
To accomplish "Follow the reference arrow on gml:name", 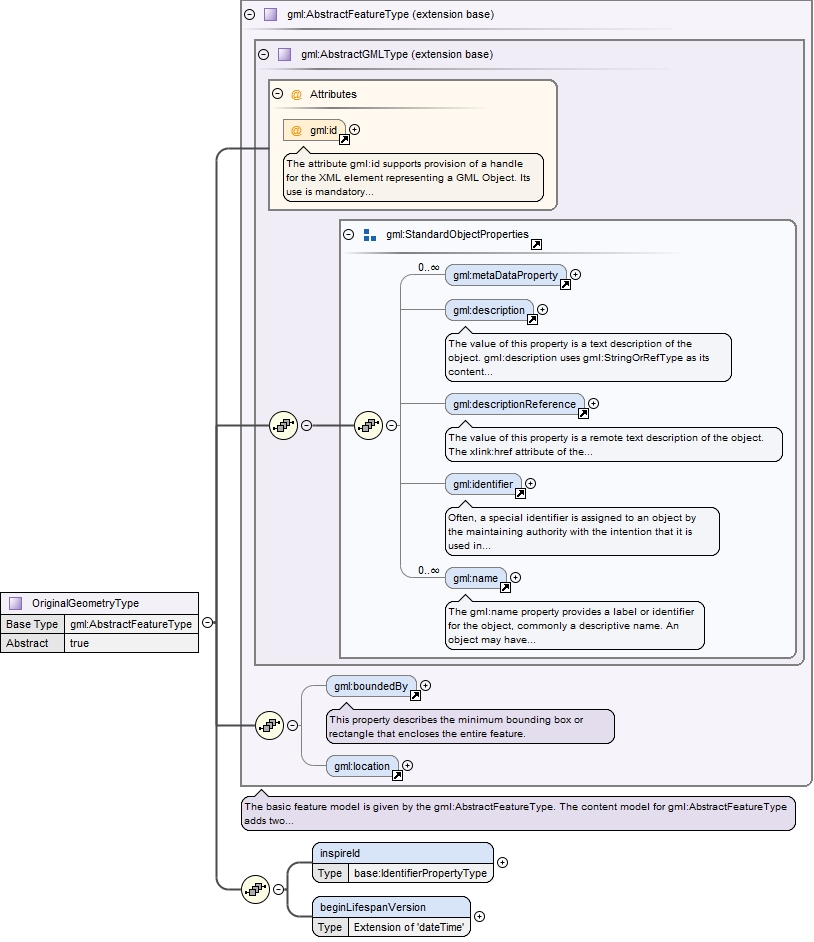I will tap(505, 588).
